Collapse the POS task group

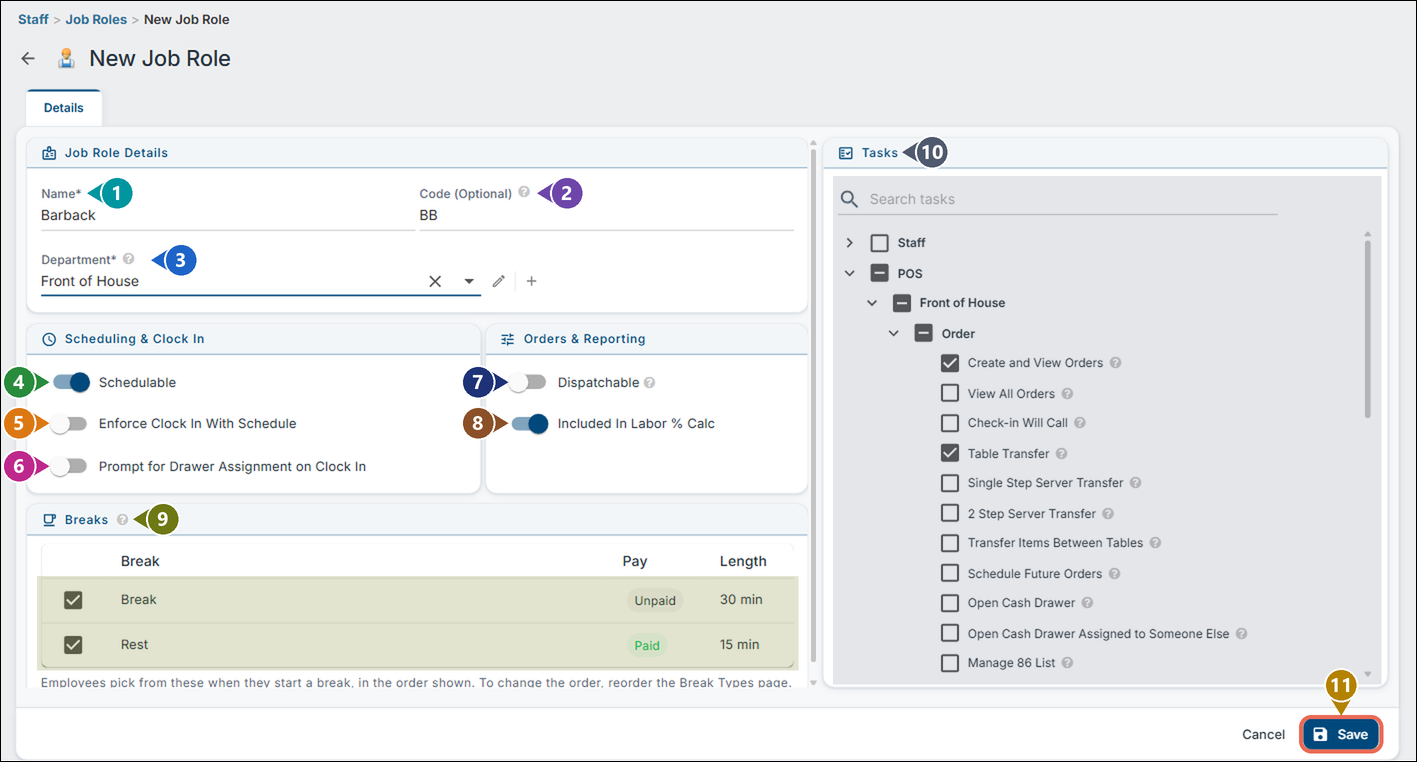pos(850,273)
